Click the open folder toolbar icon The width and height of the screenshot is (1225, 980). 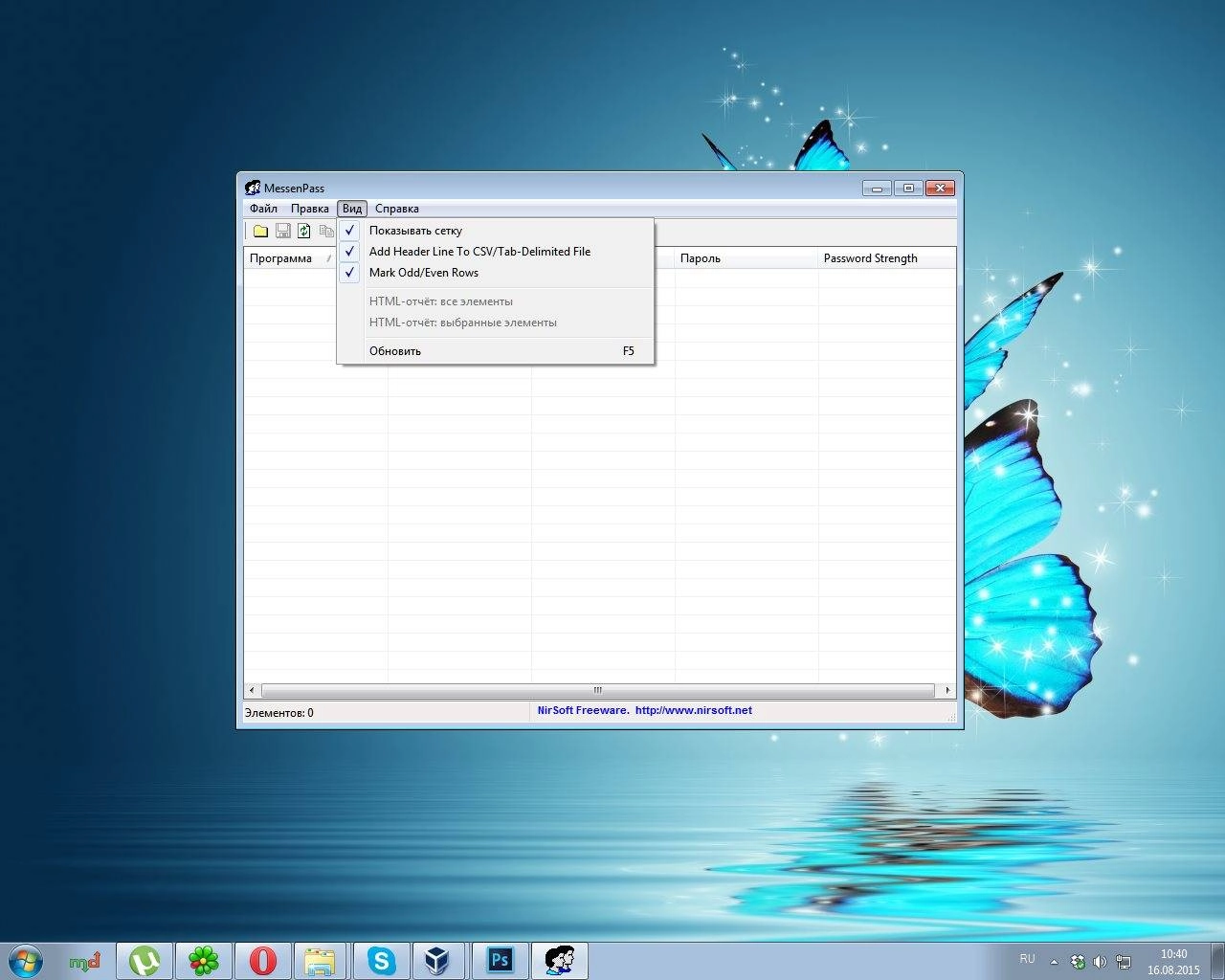tap(260, 231)
